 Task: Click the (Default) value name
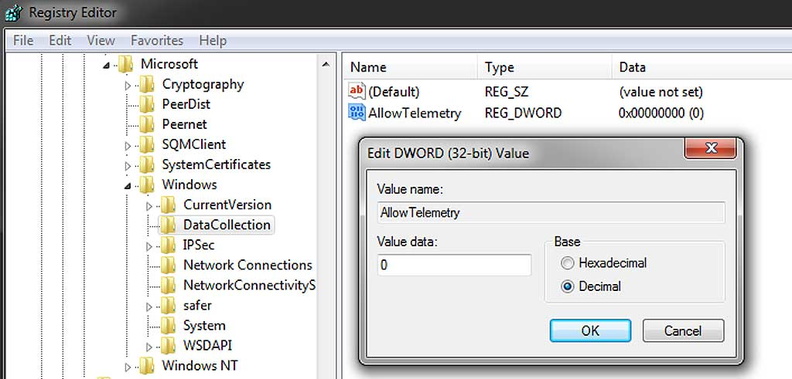click(x=394, y=92)
